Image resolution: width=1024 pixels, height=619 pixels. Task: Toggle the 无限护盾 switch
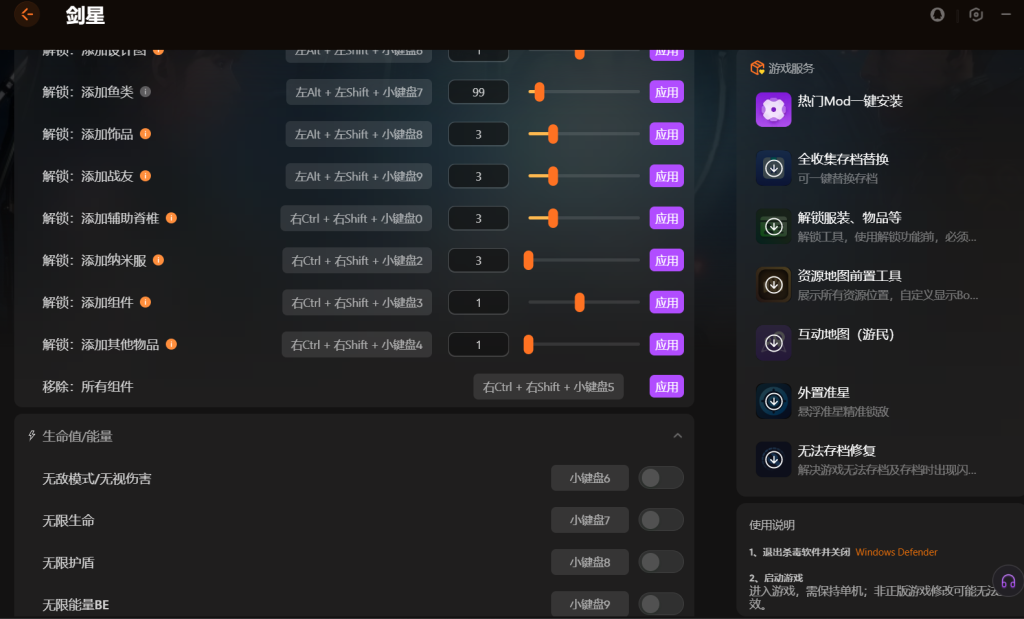[660, 562]
